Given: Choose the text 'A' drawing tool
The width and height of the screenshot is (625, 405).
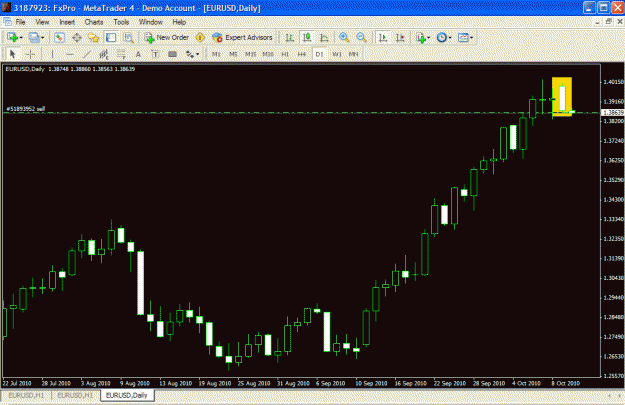Looking at the screenshot, I should coord(138,54).
